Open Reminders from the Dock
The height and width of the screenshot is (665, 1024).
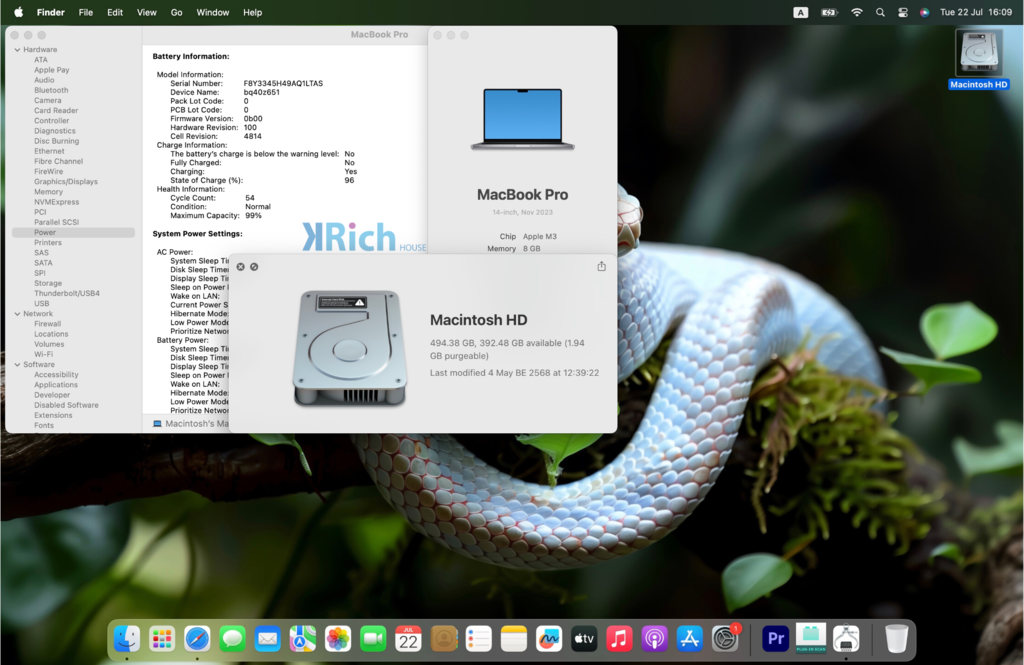pos(479,638)
